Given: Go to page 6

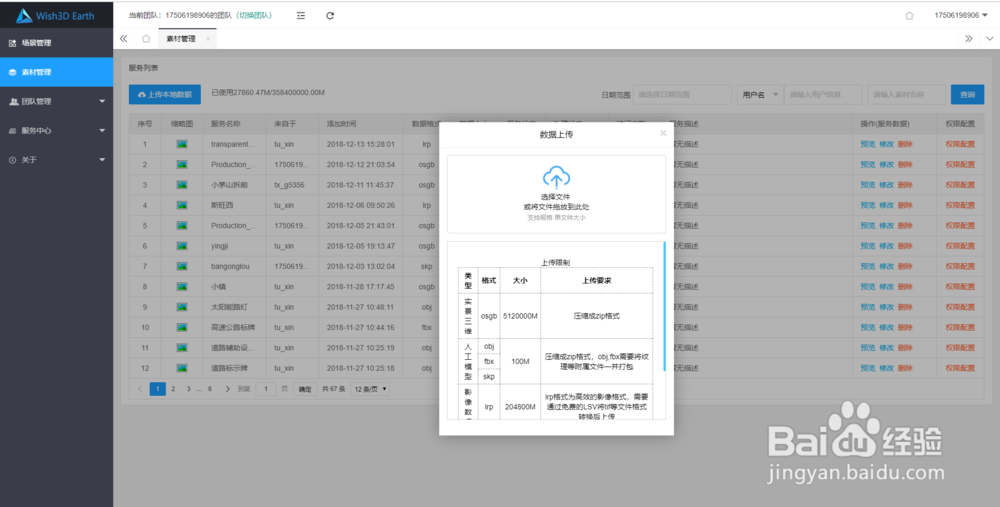Looking at the screenshot, I should coord(210,389).
